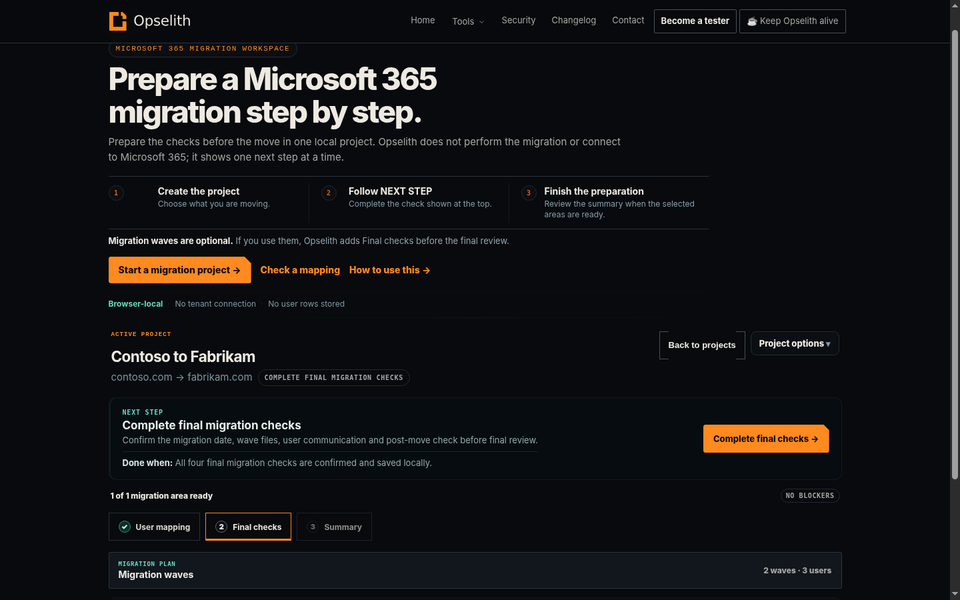Click the step 1 circle beside Create the project
This screenshot has height=600, width=960.
(116, 193)
